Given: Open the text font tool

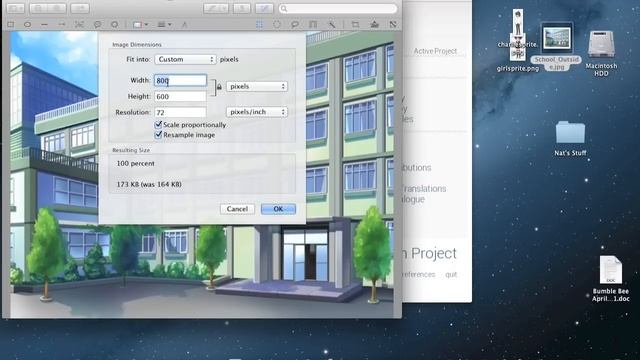Looking at the screenshot, I should [184, 24].
